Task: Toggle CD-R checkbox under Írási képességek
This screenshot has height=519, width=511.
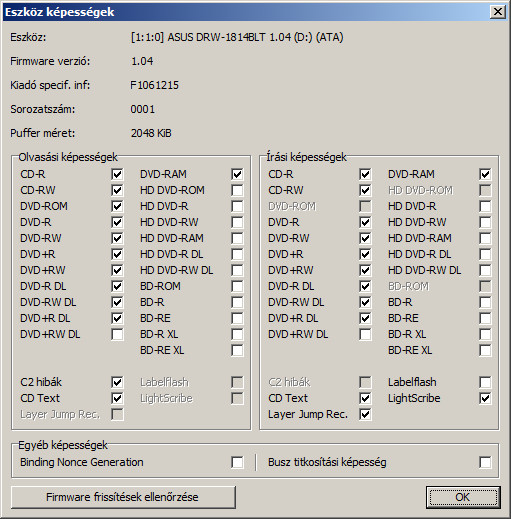Action: click(x=365, y=174)
